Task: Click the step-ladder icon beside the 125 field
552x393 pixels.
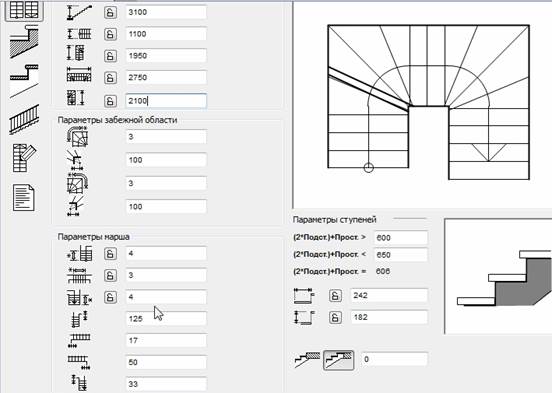Action: [80, 319]
